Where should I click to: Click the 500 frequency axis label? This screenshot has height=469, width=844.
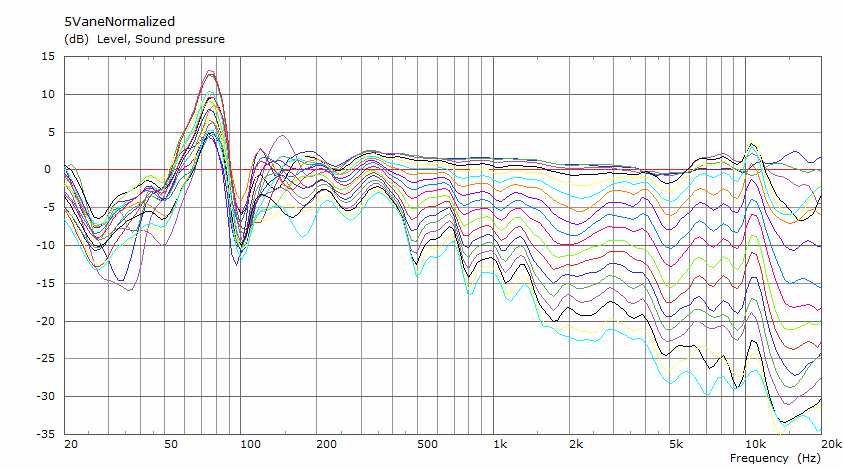click(427, 444)
